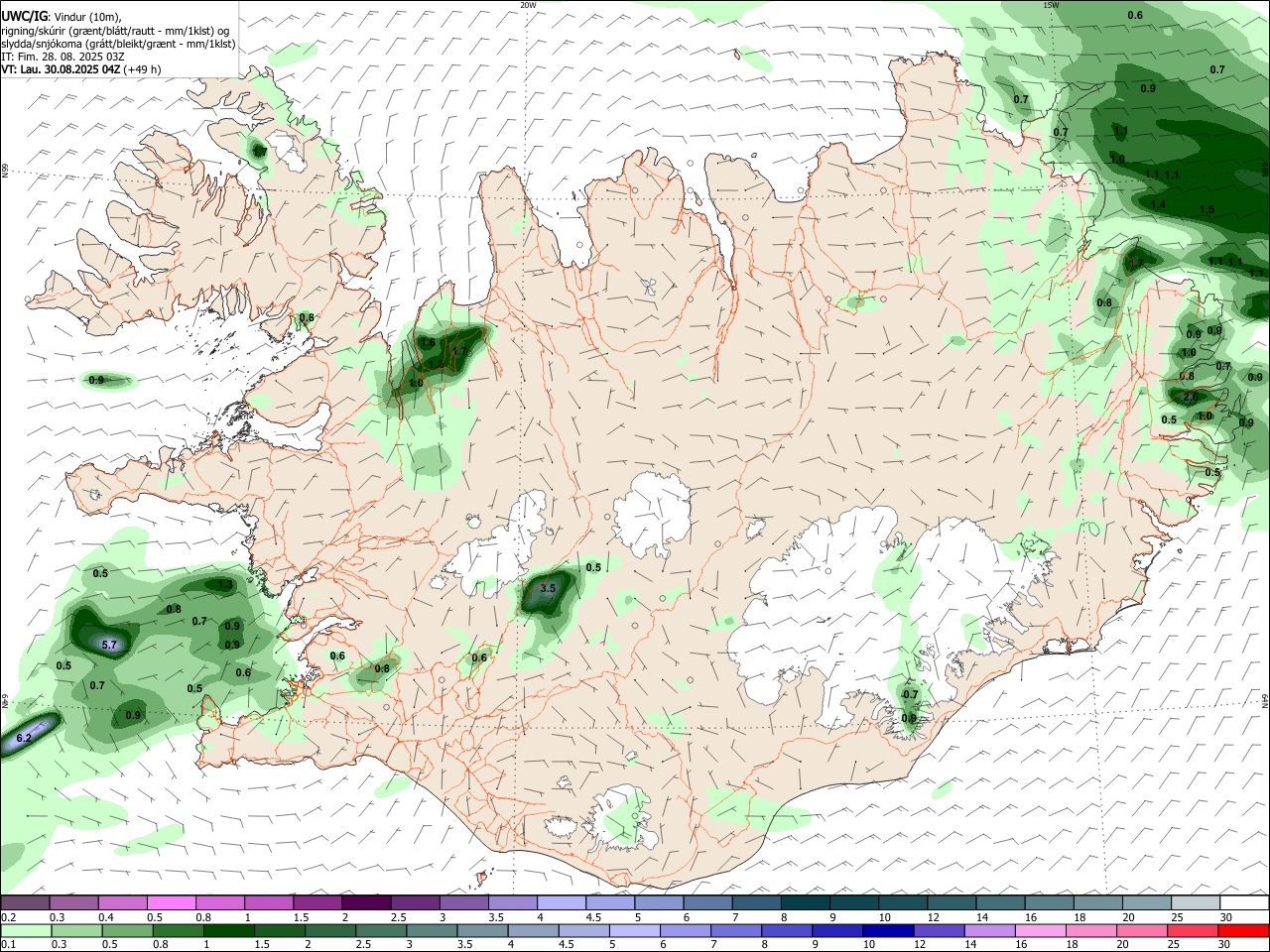Choose the bright magenta 0.5 snow swatch
This screenshot has width=1270, height=952.
pos(171,902)
